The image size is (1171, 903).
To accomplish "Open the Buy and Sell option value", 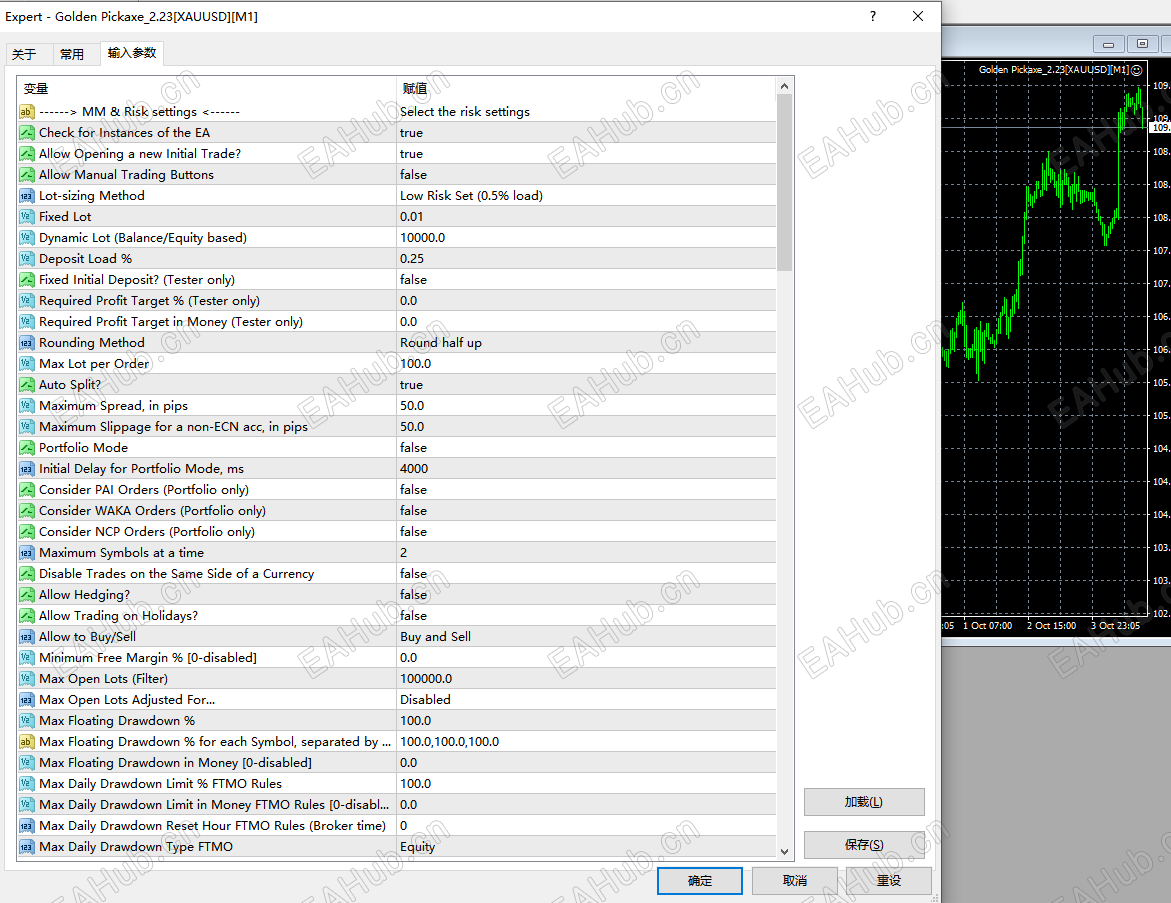I will tap(586, 637).
